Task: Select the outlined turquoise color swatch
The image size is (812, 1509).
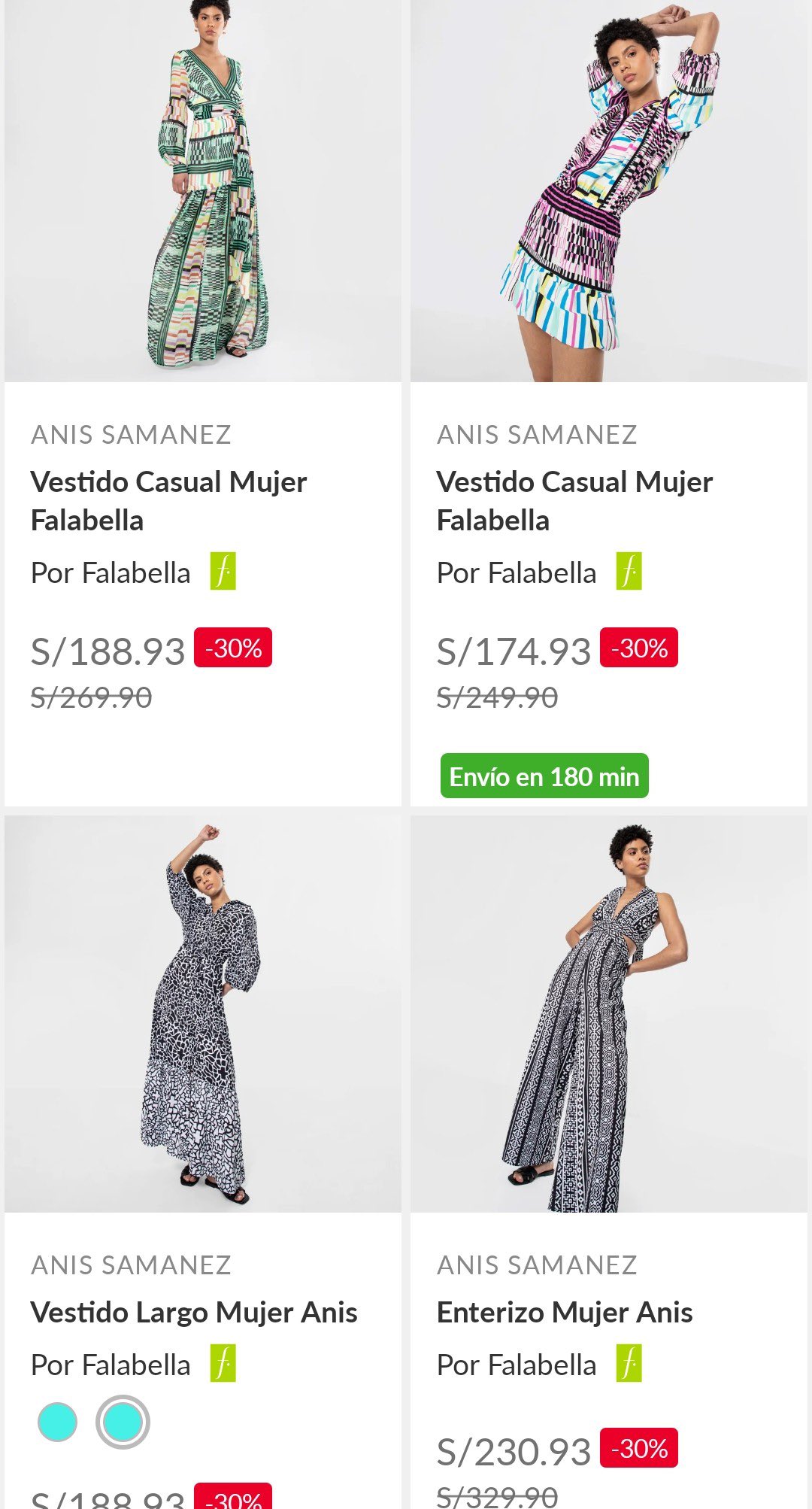Action: pos(123,1422)
